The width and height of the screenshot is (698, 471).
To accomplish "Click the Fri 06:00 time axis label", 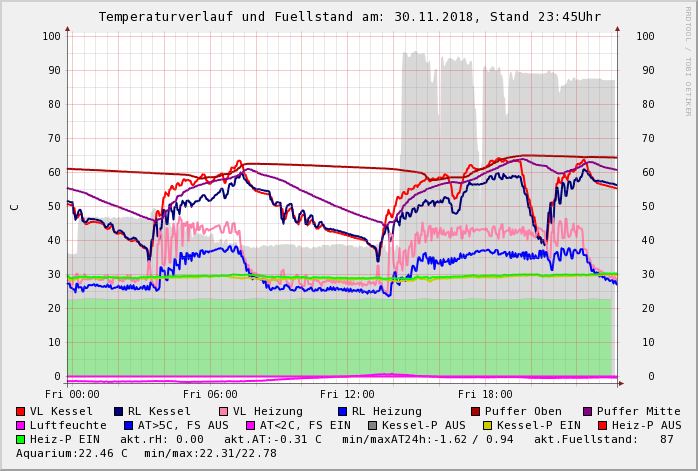I will coord(210,394).
